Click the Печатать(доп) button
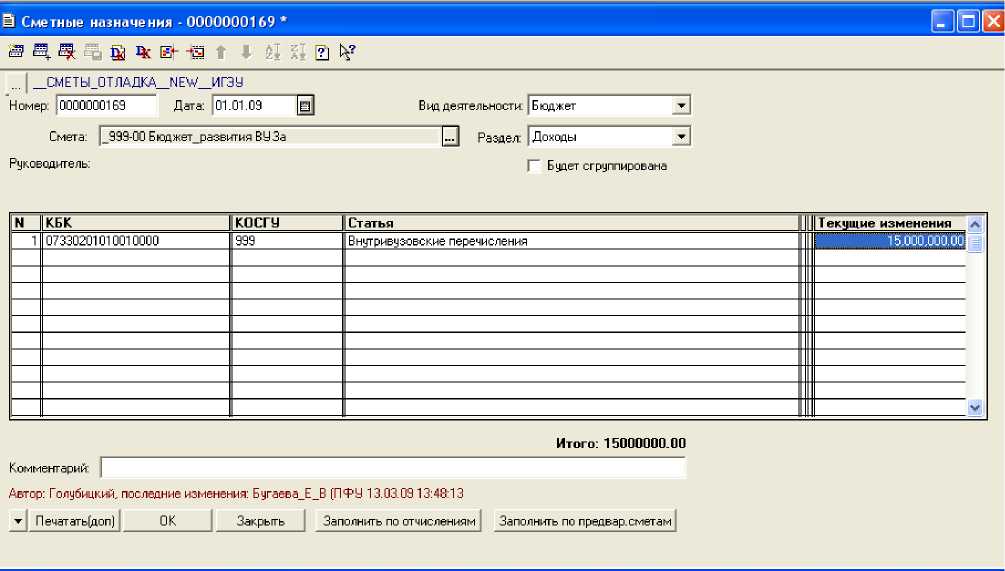Viewport: 1005px width, 571px height. pos(75,521)
